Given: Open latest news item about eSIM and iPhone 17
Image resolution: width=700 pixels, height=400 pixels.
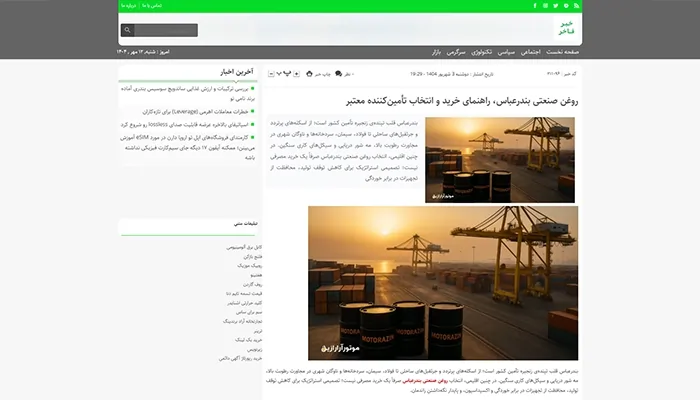Looking at the screenshot, I should [x=188, y=147].
